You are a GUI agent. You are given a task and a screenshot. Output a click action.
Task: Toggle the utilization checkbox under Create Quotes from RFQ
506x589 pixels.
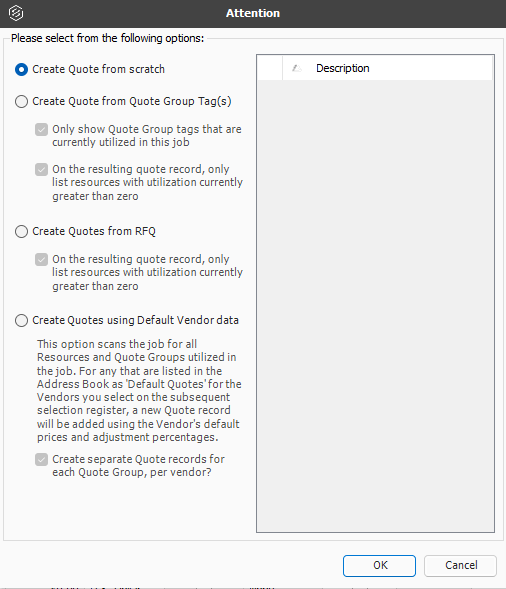coord(41,259)
